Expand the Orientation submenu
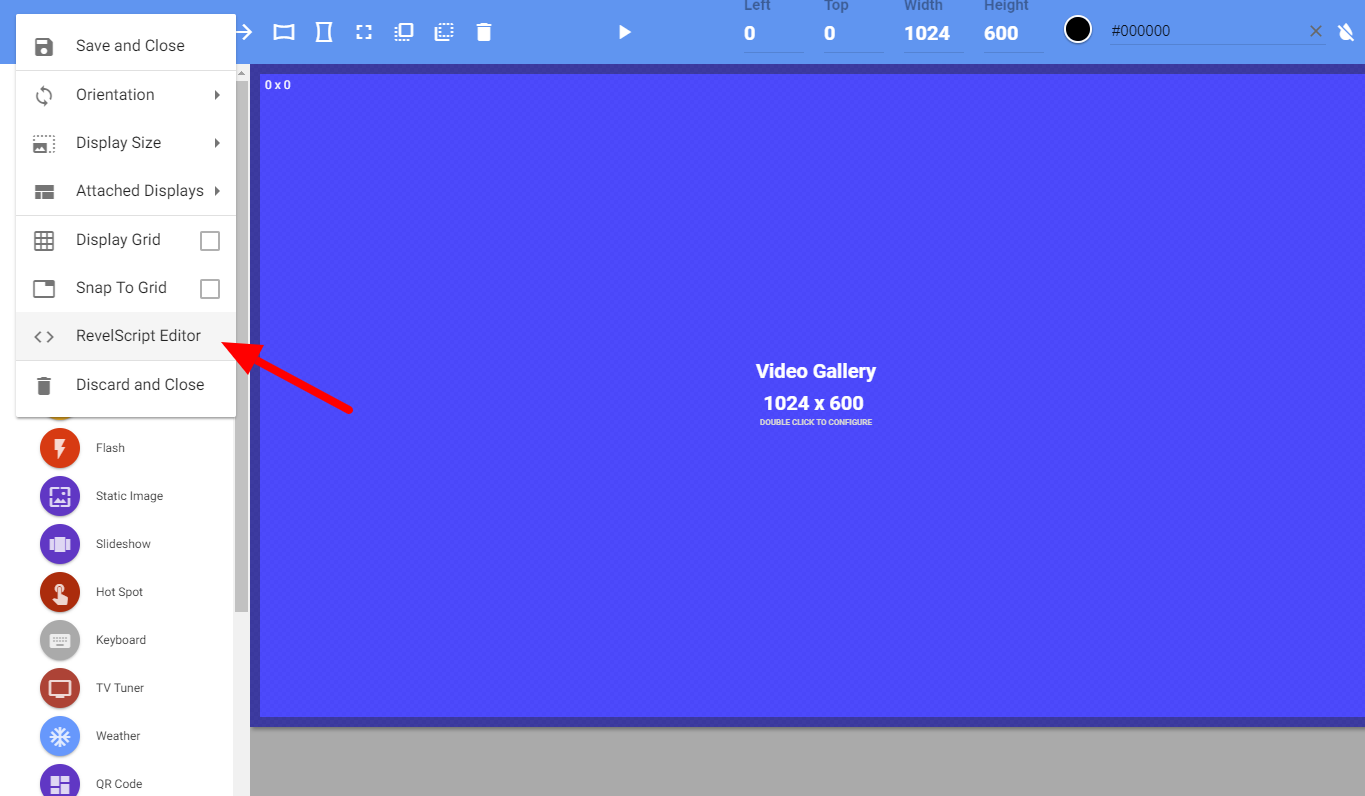This screenshot has height=796, width=1365. (126, 95)
